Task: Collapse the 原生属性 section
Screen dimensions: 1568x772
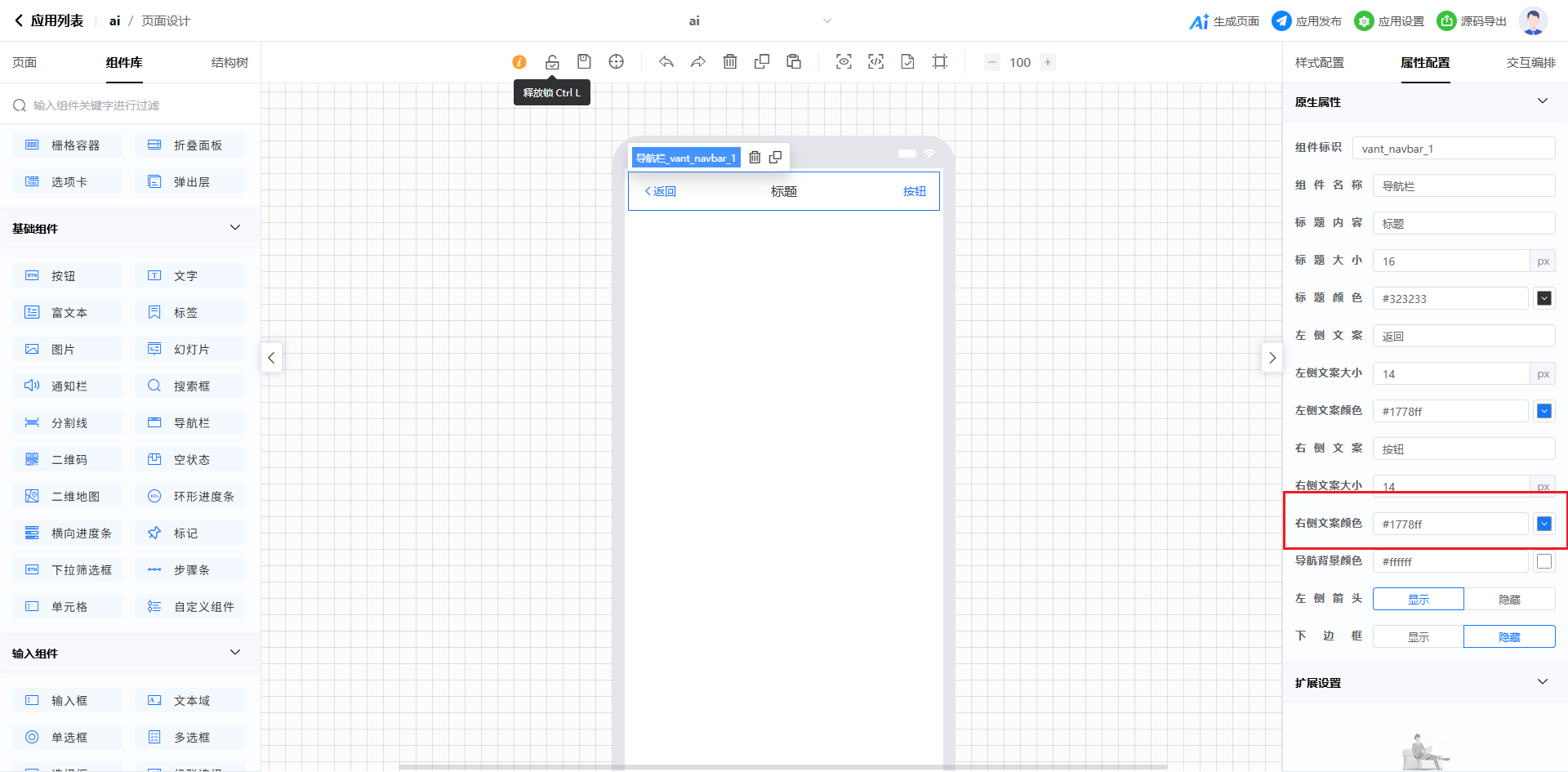Action: coord(1542,101)
